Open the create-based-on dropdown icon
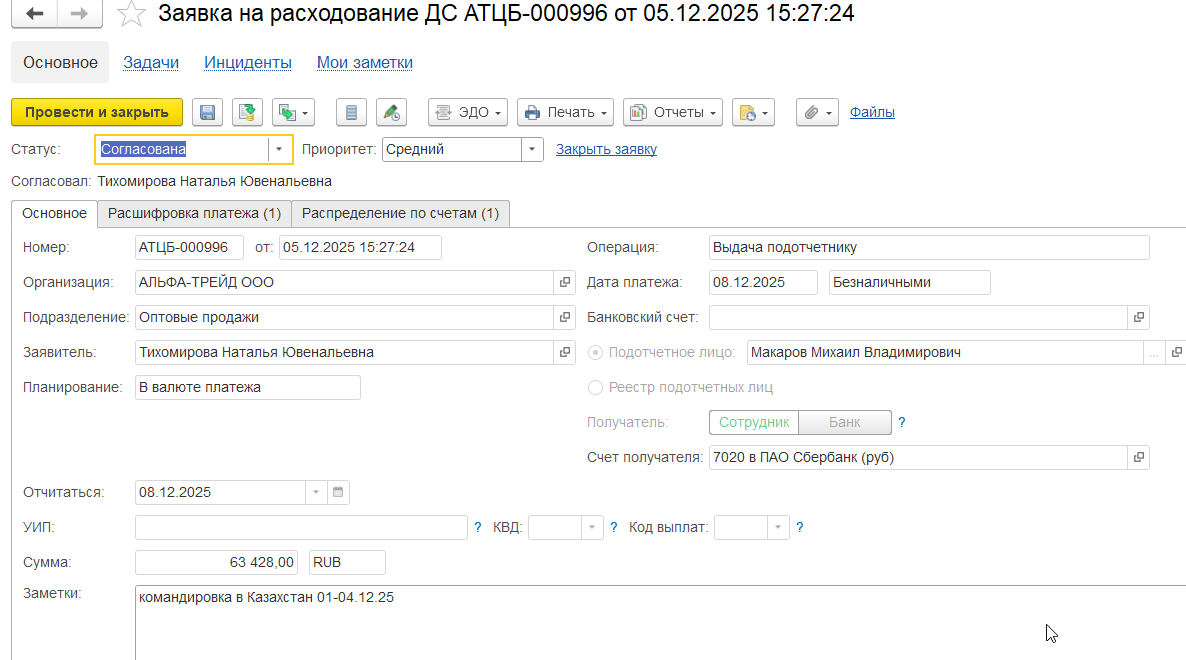This screenshot has width=1186, height=660. 293,112
